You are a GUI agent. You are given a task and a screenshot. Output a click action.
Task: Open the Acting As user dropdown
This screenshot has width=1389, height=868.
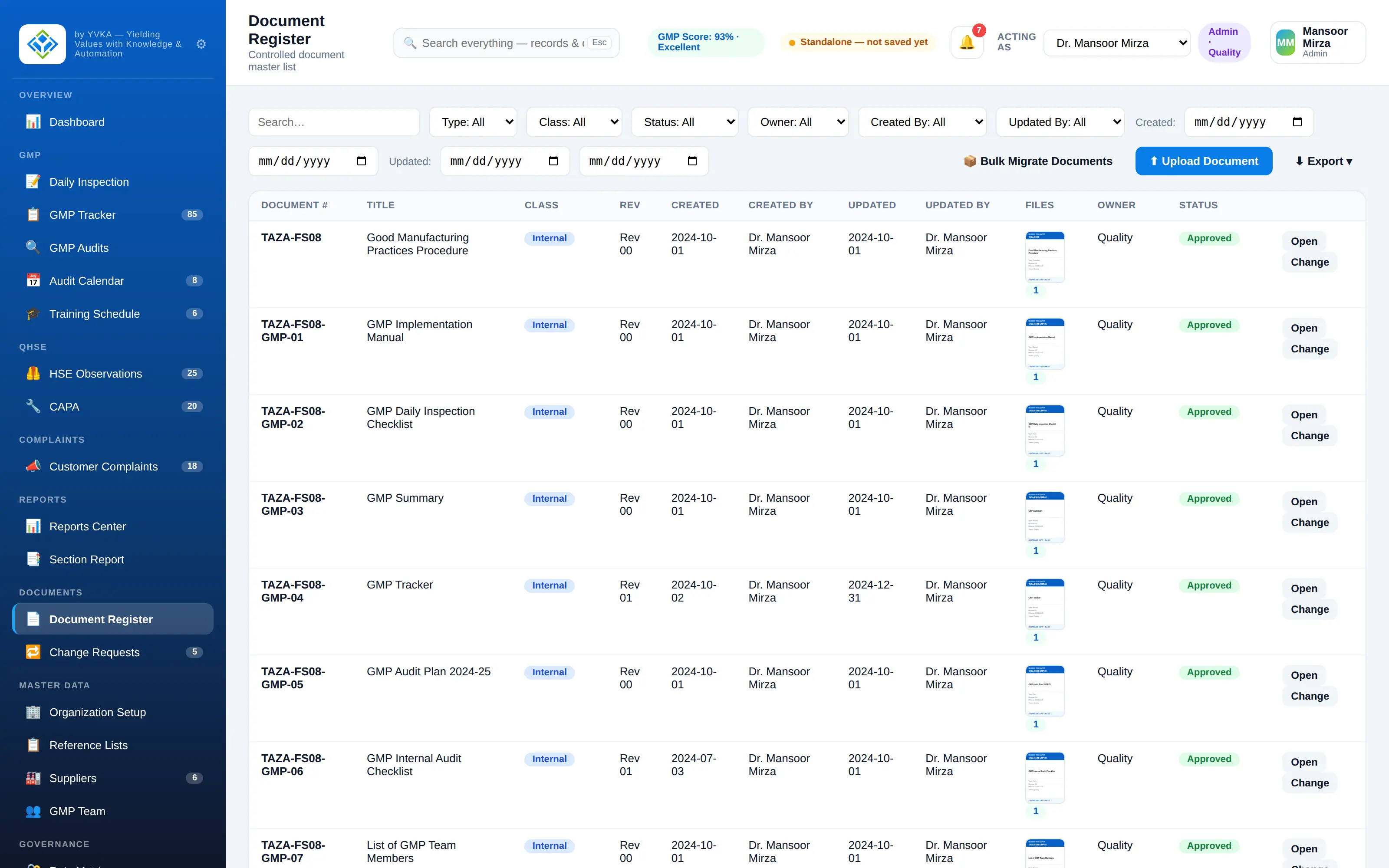1117,43
